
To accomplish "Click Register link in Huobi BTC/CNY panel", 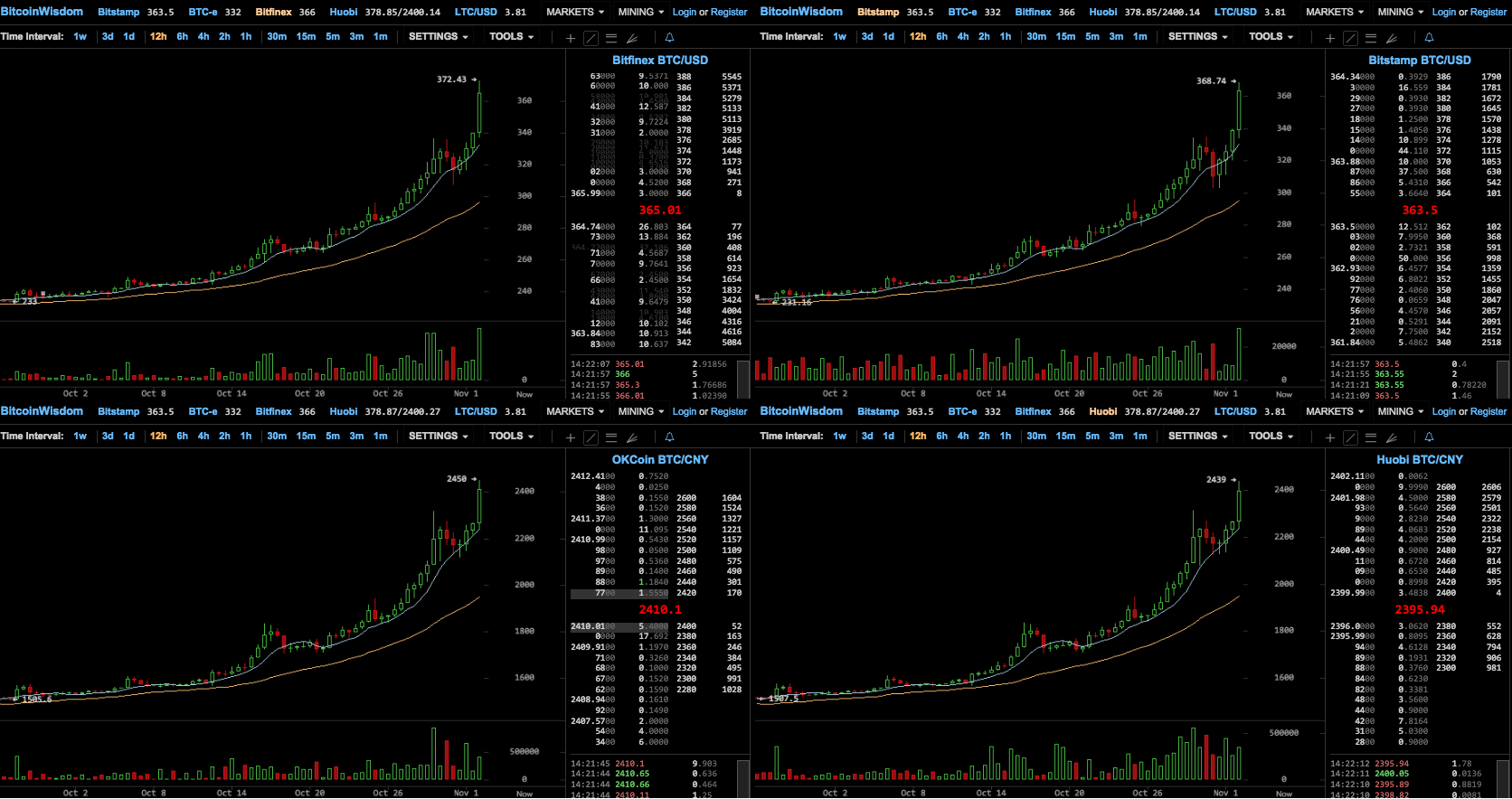I will 1488,412.
